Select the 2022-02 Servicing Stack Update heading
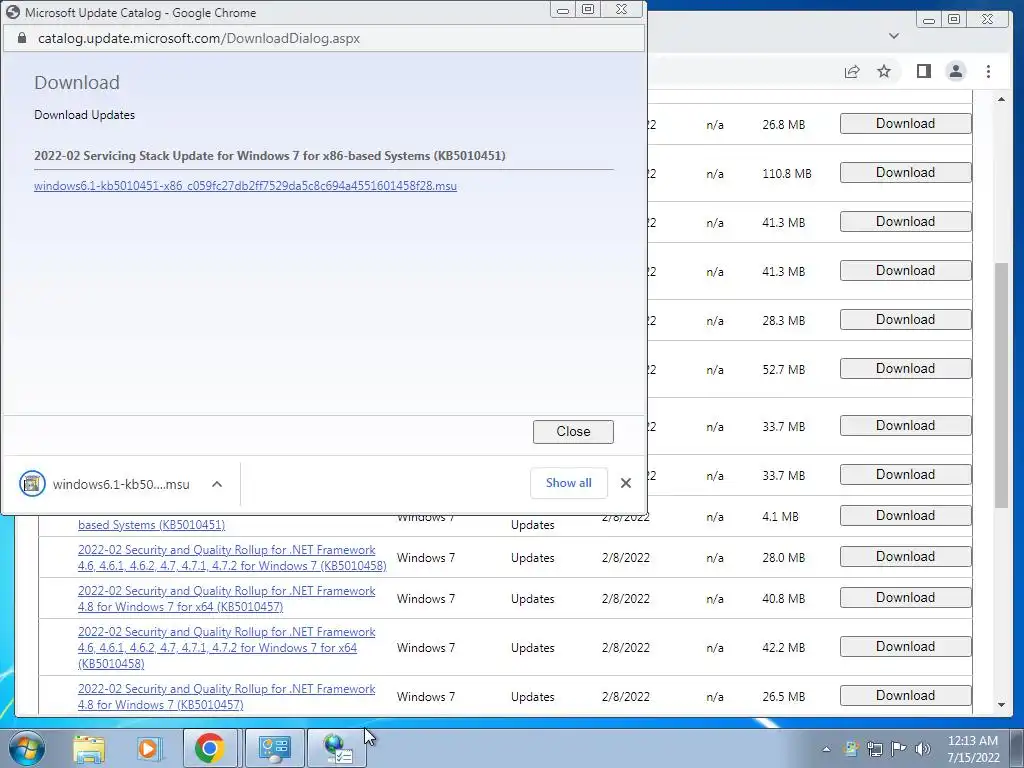 point(270,156)
